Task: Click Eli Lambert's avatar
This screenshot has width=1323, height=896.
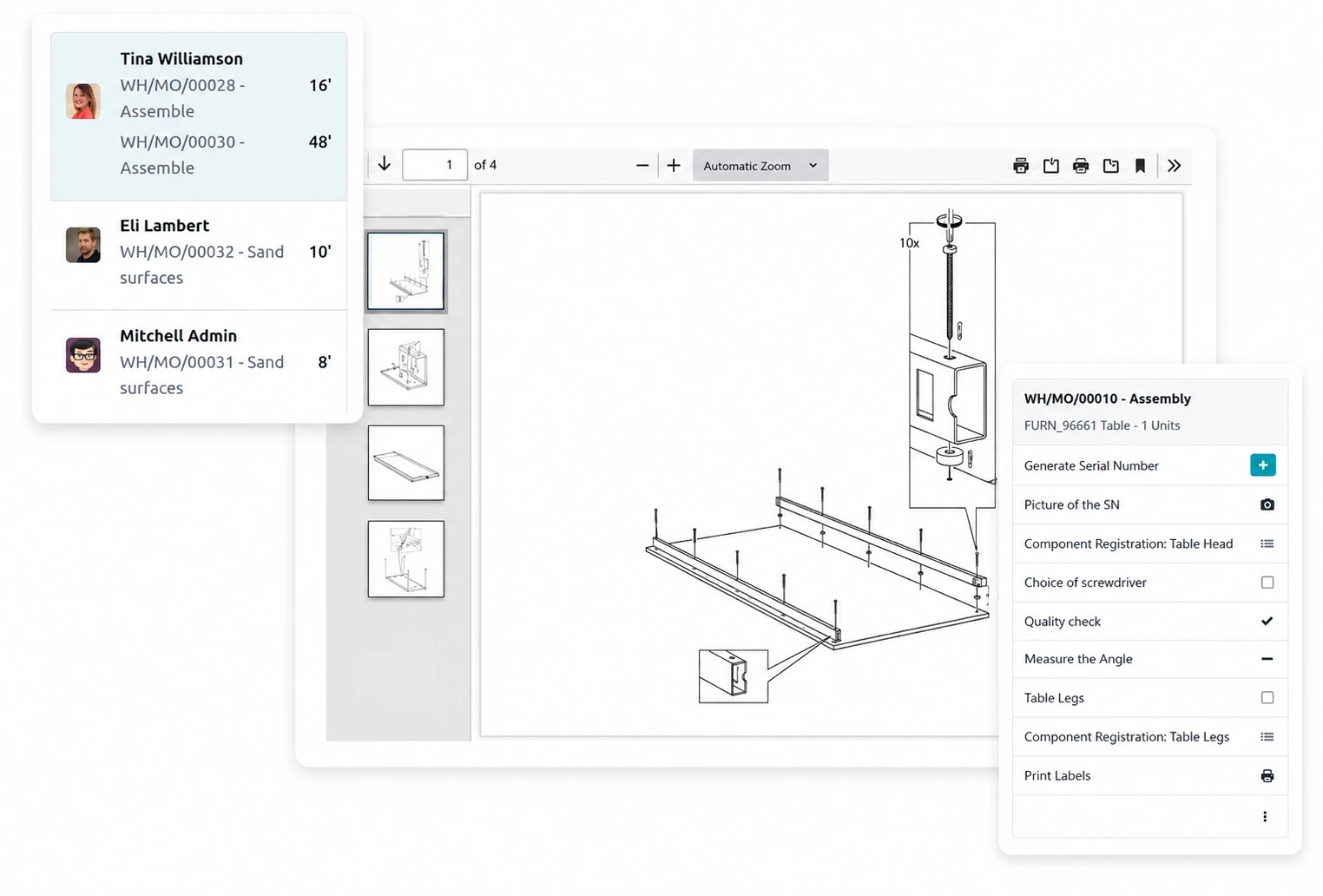Action: coord(83,245)
